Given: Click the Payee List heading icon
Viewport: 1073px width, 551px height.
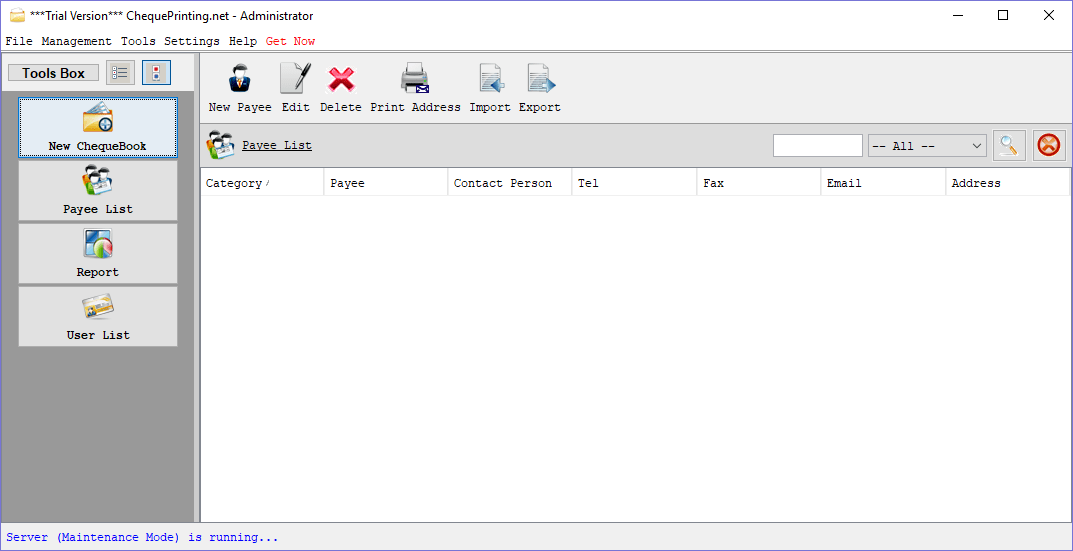Looking at the screenshot, I should [x=221, y=146].
